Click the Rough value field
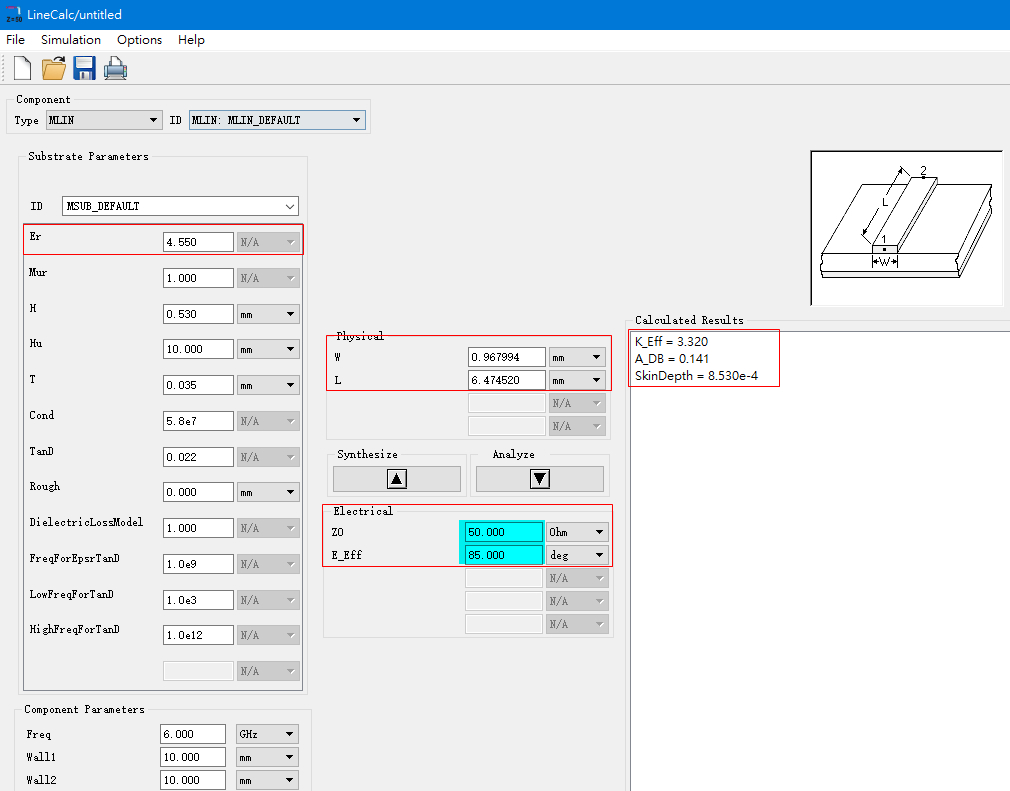The image size is (1010, 791). click(198, 492)
